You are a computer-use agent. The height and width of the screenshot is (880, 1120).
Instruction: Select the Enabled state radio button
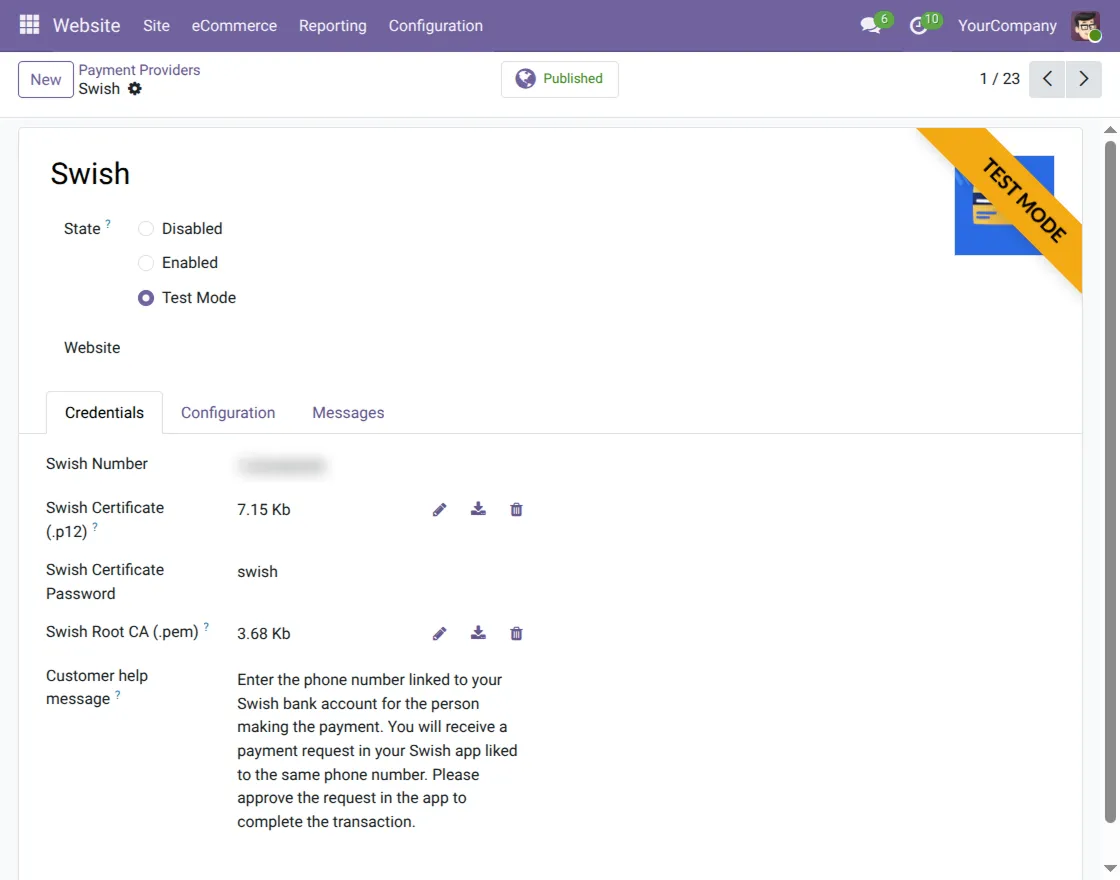pyautogui.click(x=146, y=263)
